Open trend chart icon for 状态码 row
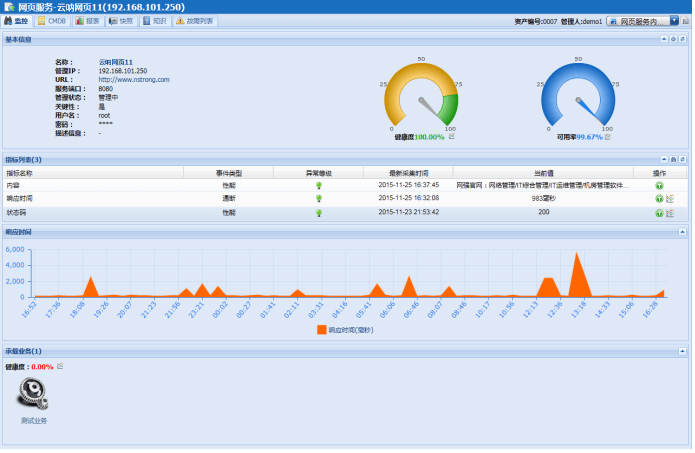Image resolution: width=695 pixels, height=453 pixels. (x=670, y=213)
